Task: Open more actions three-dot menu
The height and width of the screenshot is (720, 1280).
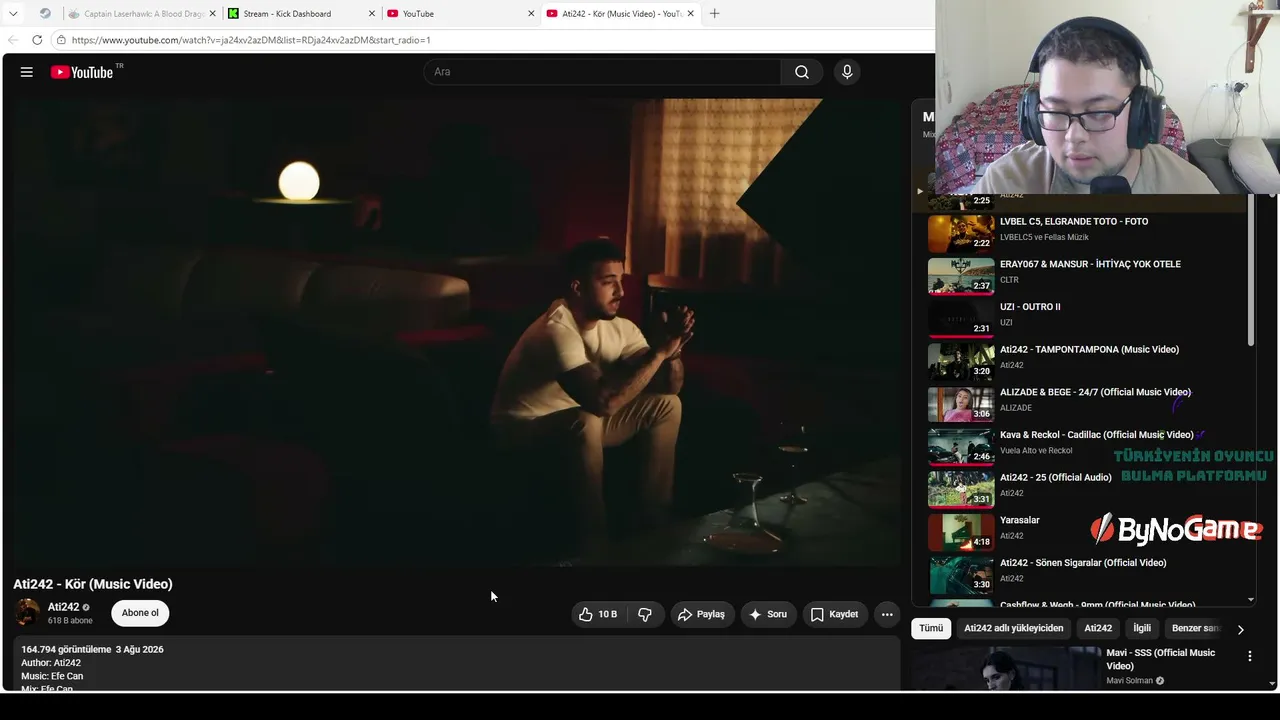Action: click(887, 614)
